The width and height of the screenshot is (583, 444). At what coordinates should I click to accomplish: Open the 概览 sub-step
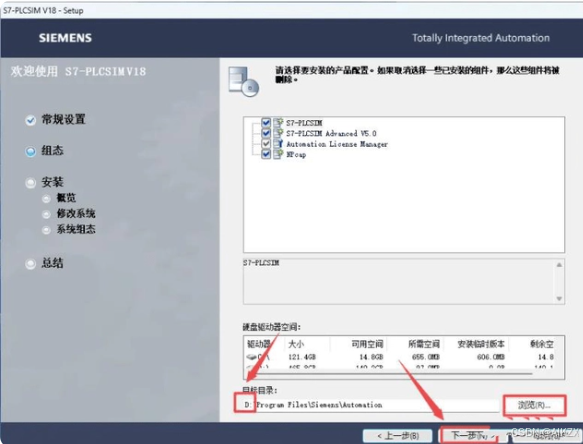coord(66,198)
